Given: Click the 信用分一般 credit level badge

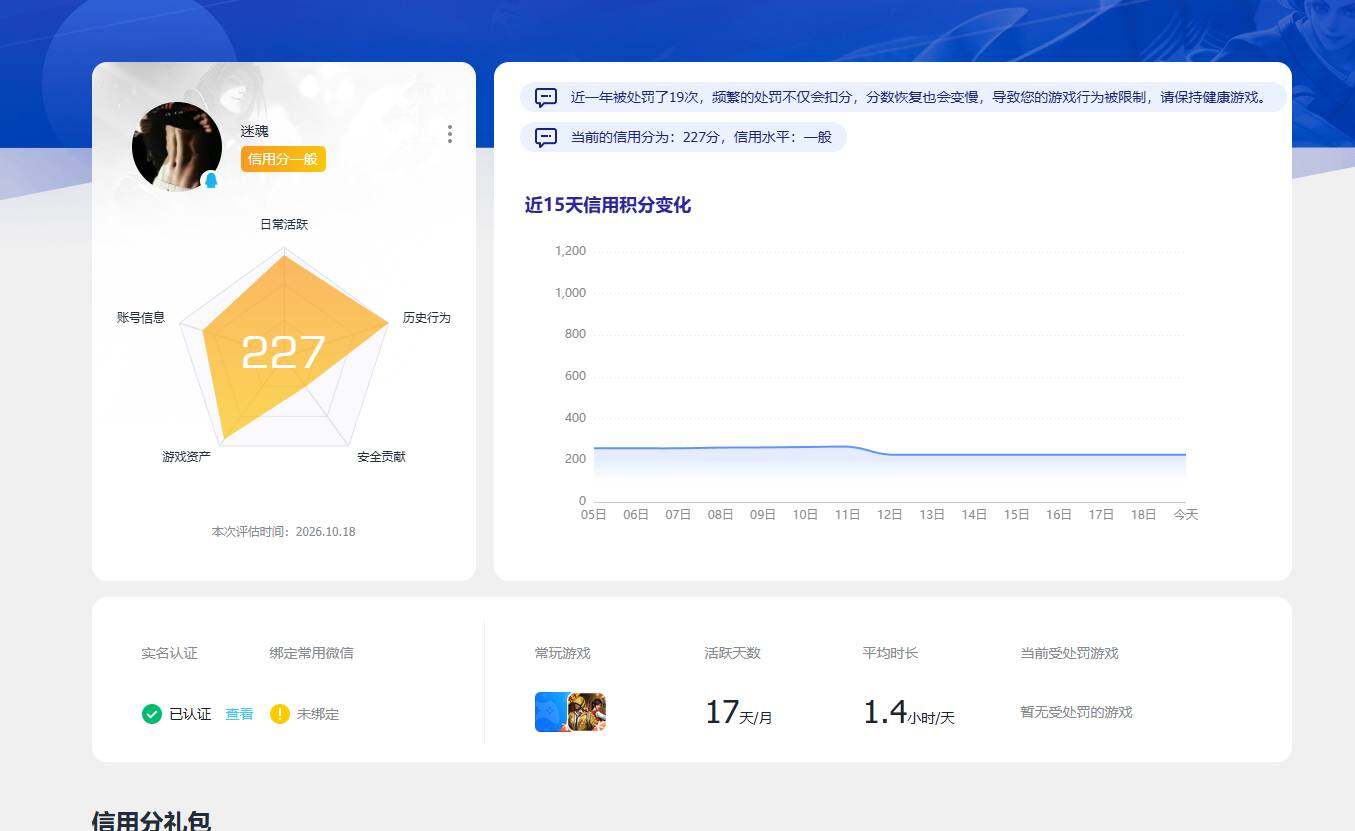Looking at the screenshot, I should pos(283,159).
